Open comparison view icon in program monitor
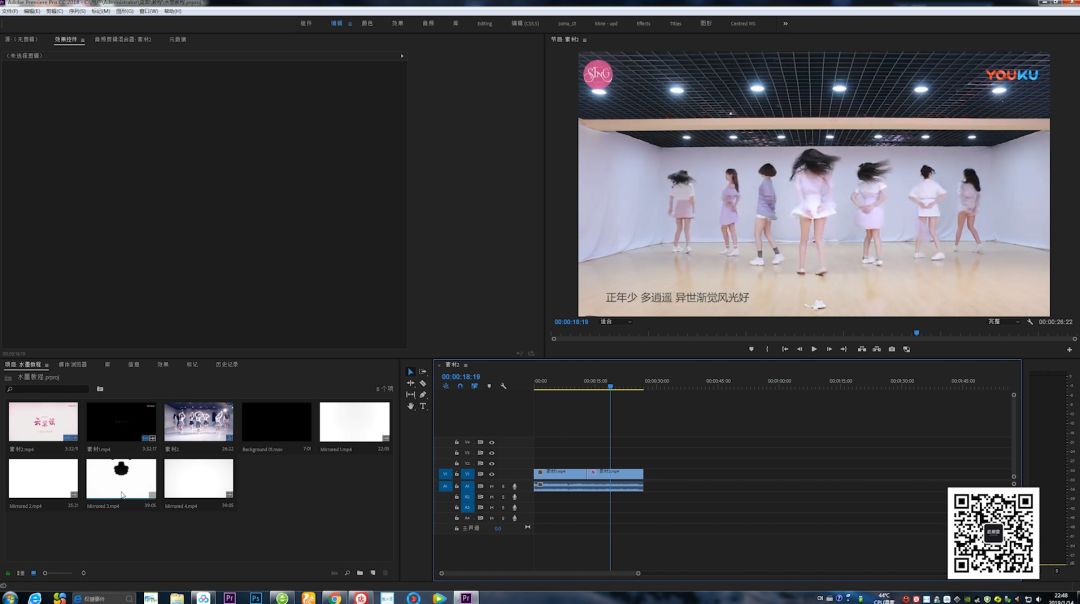The height and width of the screenshot is (604, 1080). point(907,349)
